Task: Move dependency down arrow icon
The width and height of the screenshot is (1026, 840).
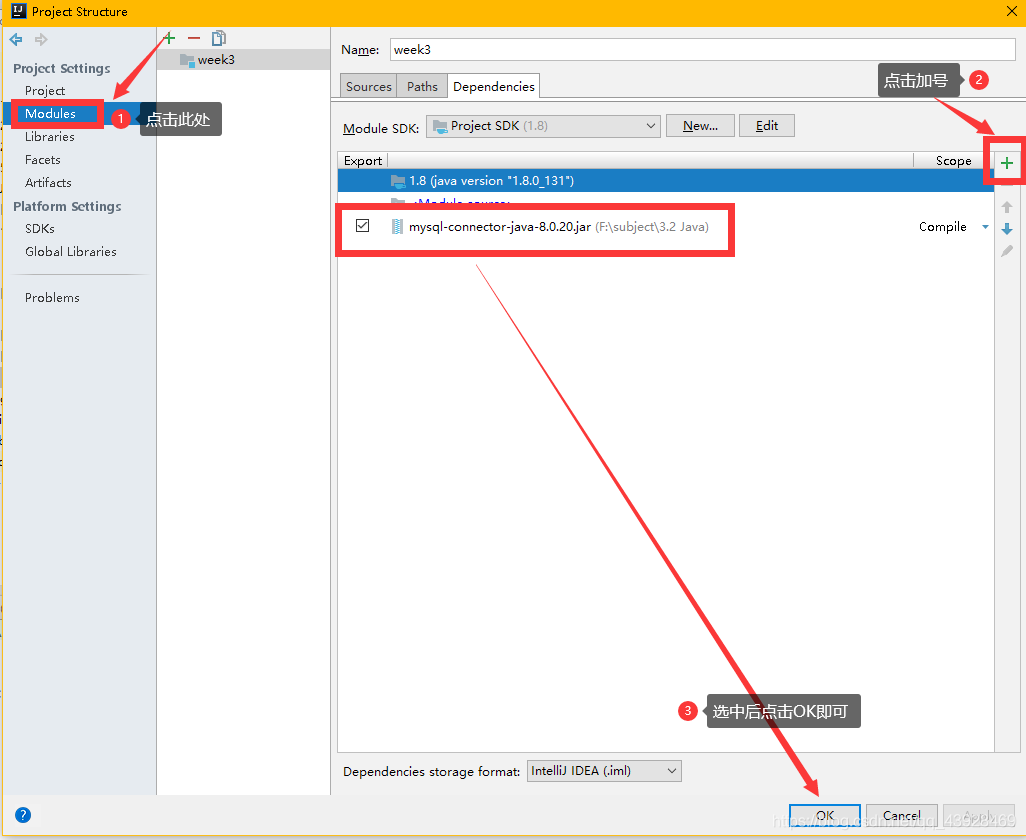Action: pyautogui.click(x=1007, y=229)
